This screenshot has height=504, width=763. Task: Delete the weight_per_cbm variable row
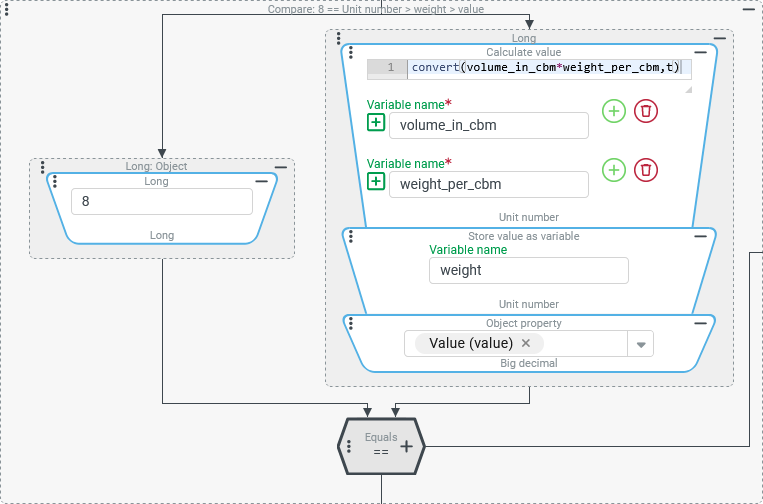[x=646, y=170]
